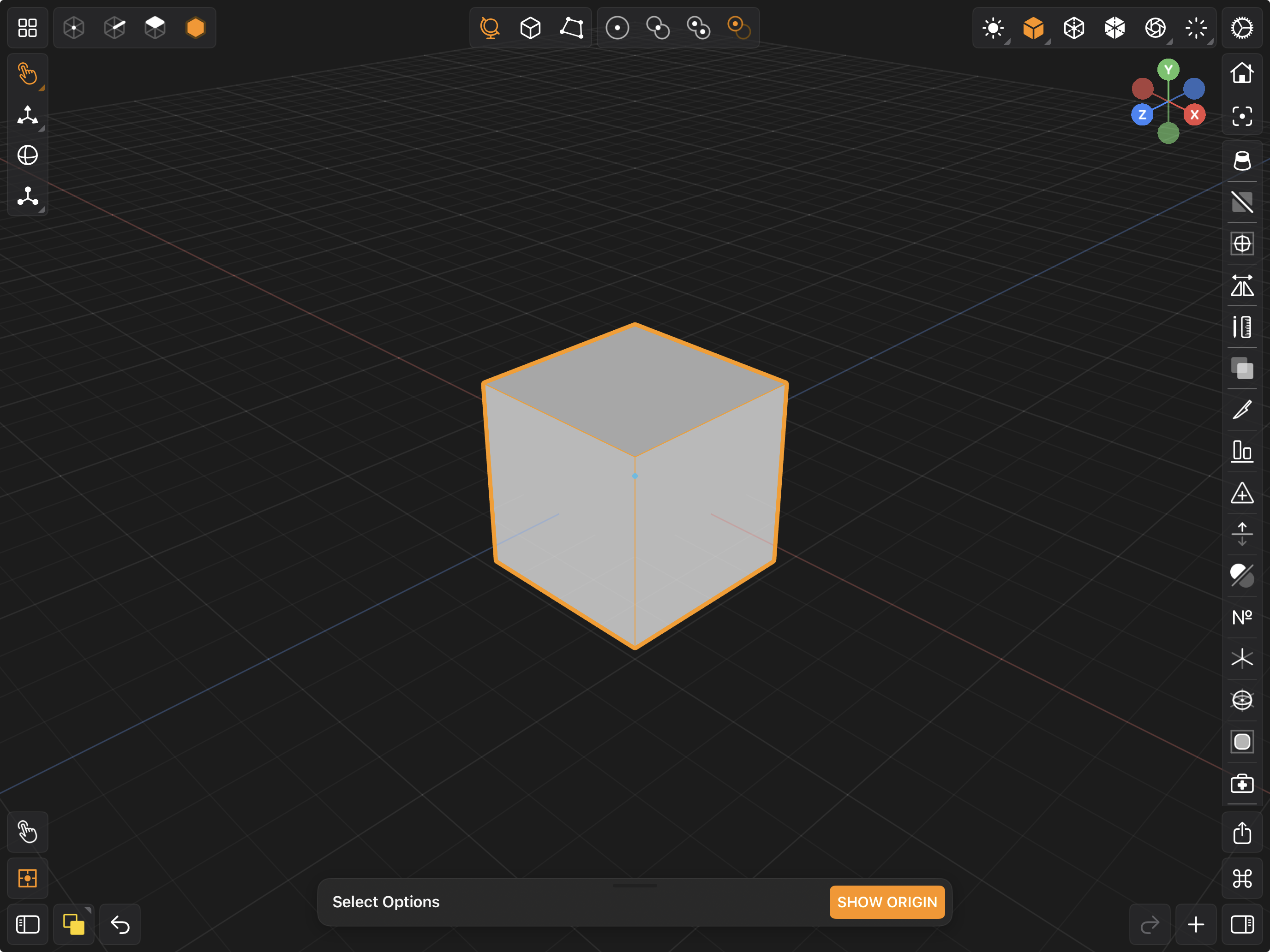Click the green Y axis gizmo ball
1270x952 pixels.
click(x=1168, y=70)
